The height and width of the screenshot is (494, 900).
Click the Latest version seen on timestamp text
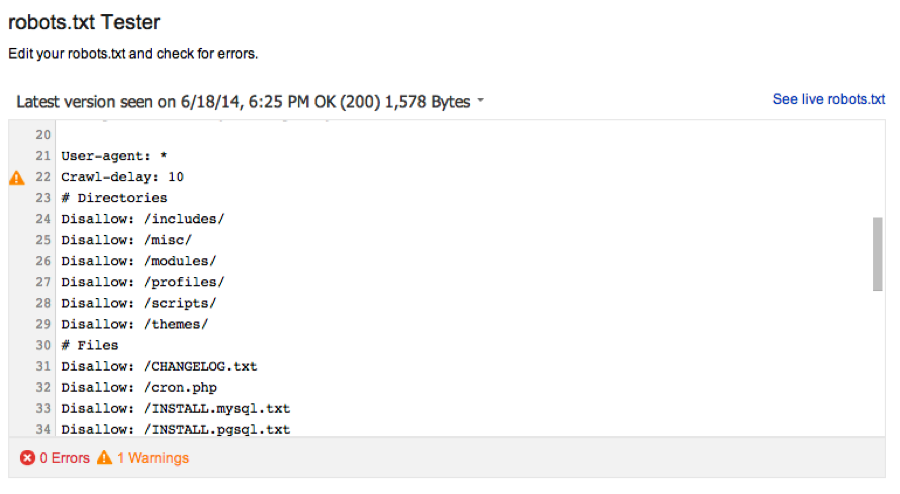click(x=243, y=102)
